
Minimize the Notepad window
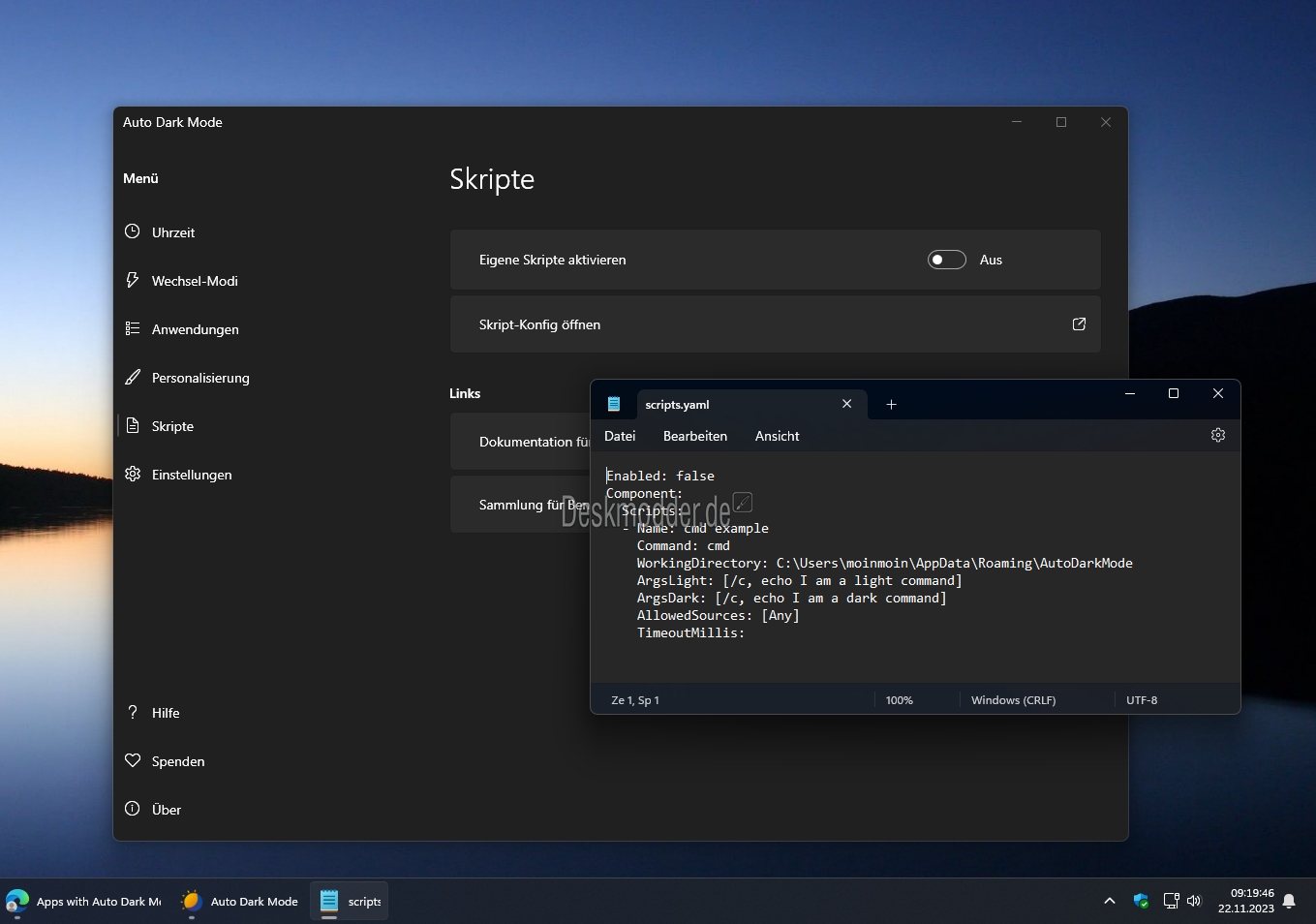pyautogui.click(x=1130, y=393)
